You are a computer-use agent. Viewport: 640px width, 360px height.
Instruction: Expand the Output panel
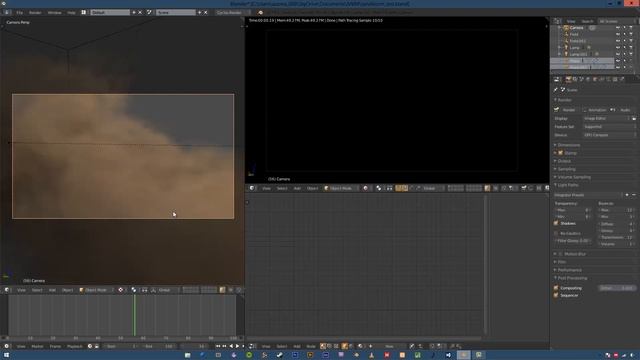(x=564, y=161)
